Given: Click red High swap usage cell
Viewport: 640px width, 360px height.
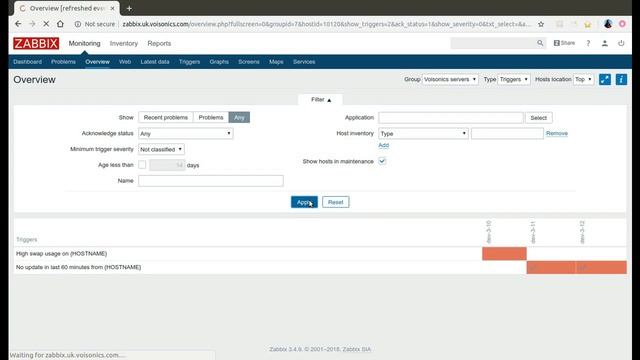Looking at the screenshot, I should click(504, 253).
